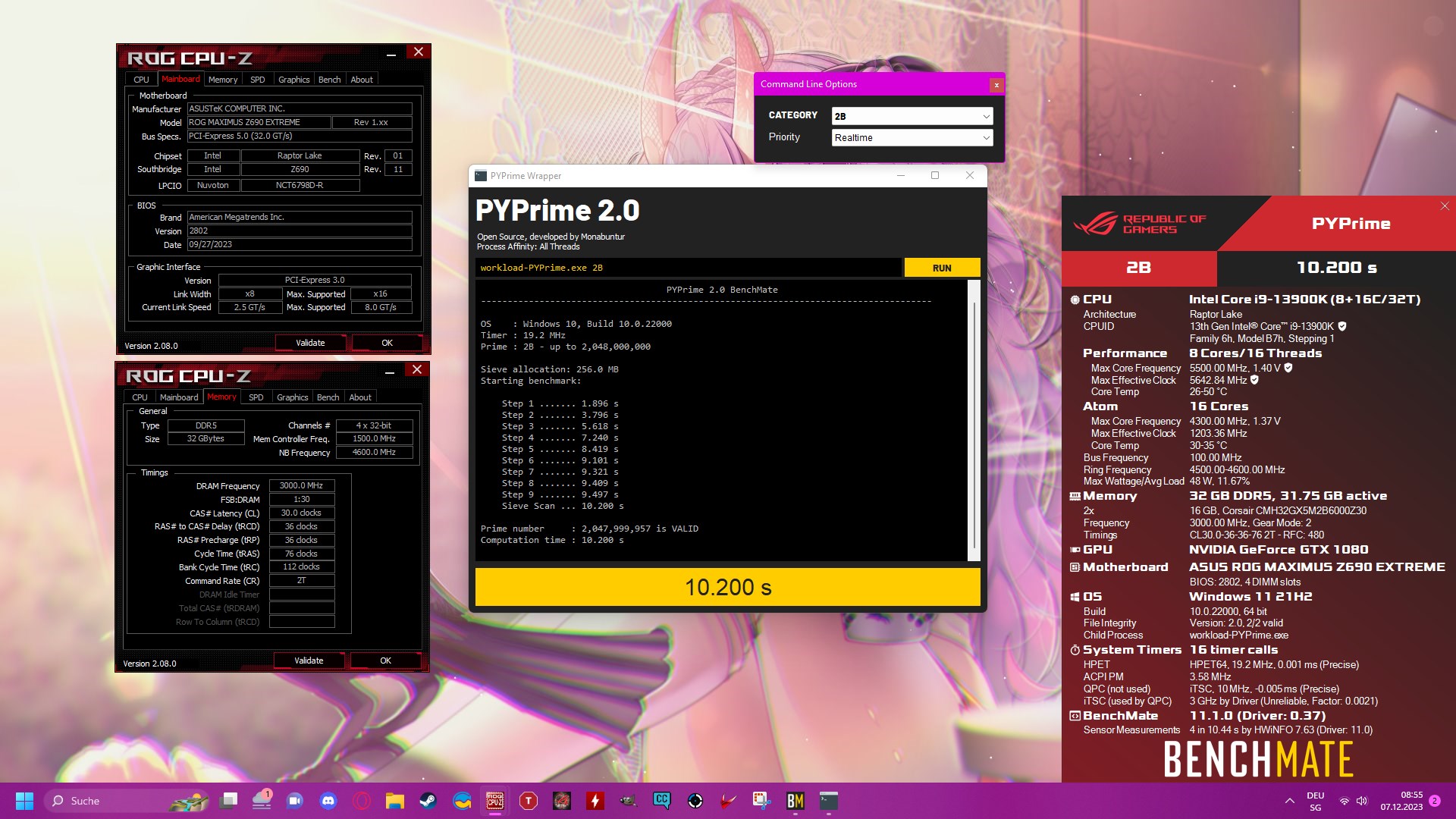Click the CPU chip icon in BenchMate panel
The width and height of the screenshot is (1456, 819).
1075,300
